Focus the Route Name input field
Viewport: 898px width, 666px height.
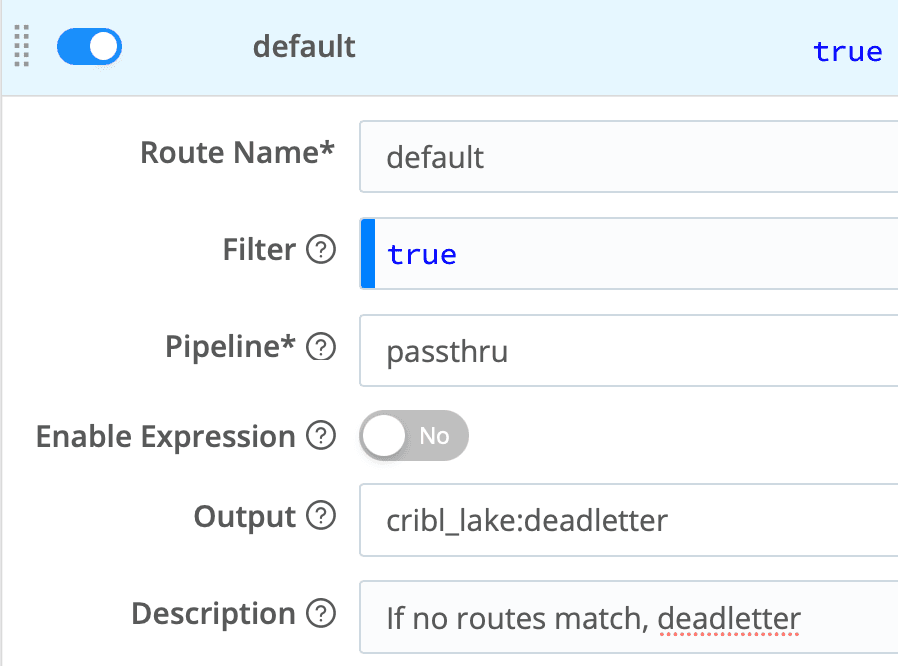pyautogui.click(x=628, y=157)
